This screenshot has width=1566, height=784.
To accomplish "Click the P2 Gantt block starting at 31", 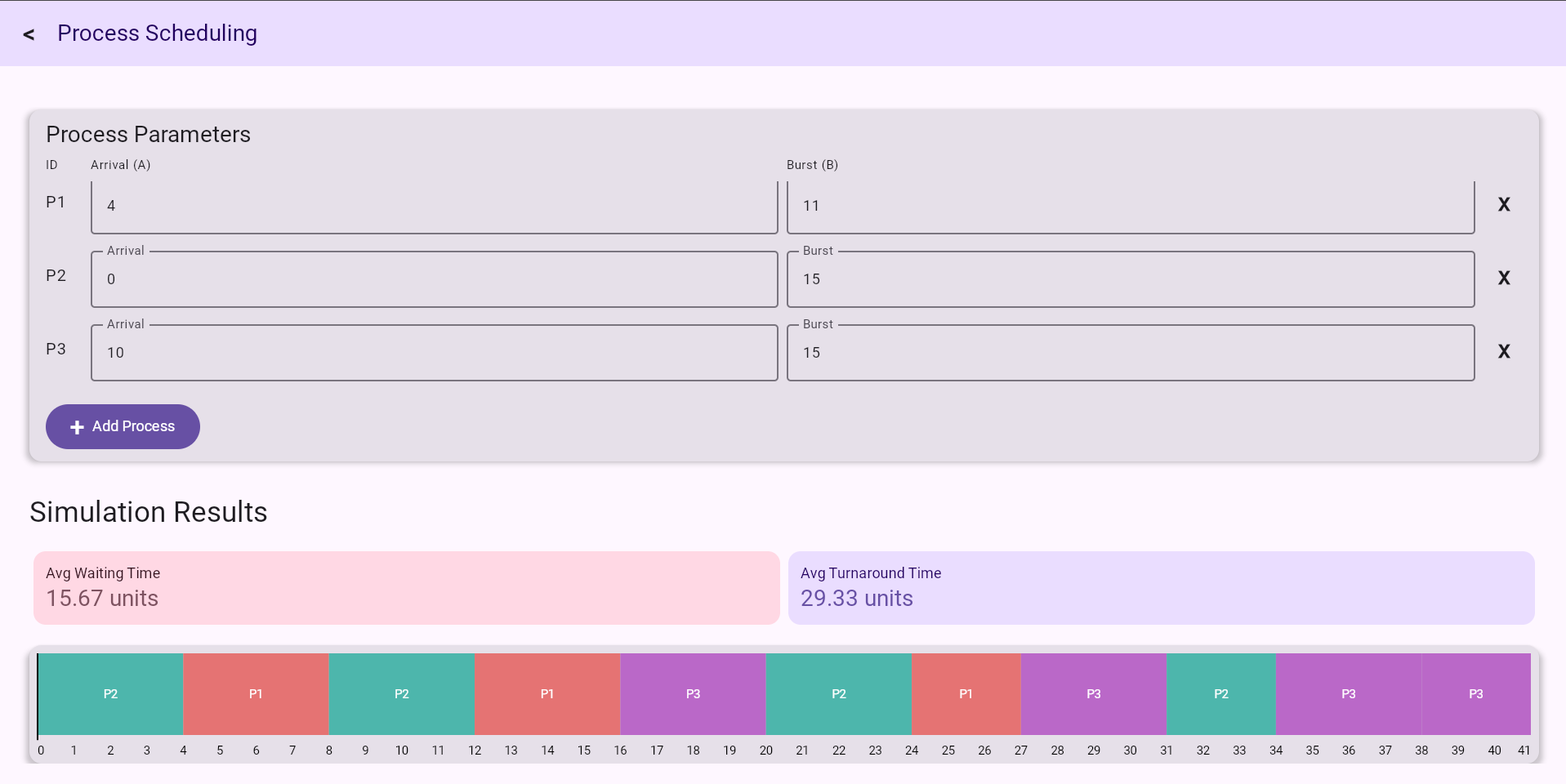I will 1221,694.
